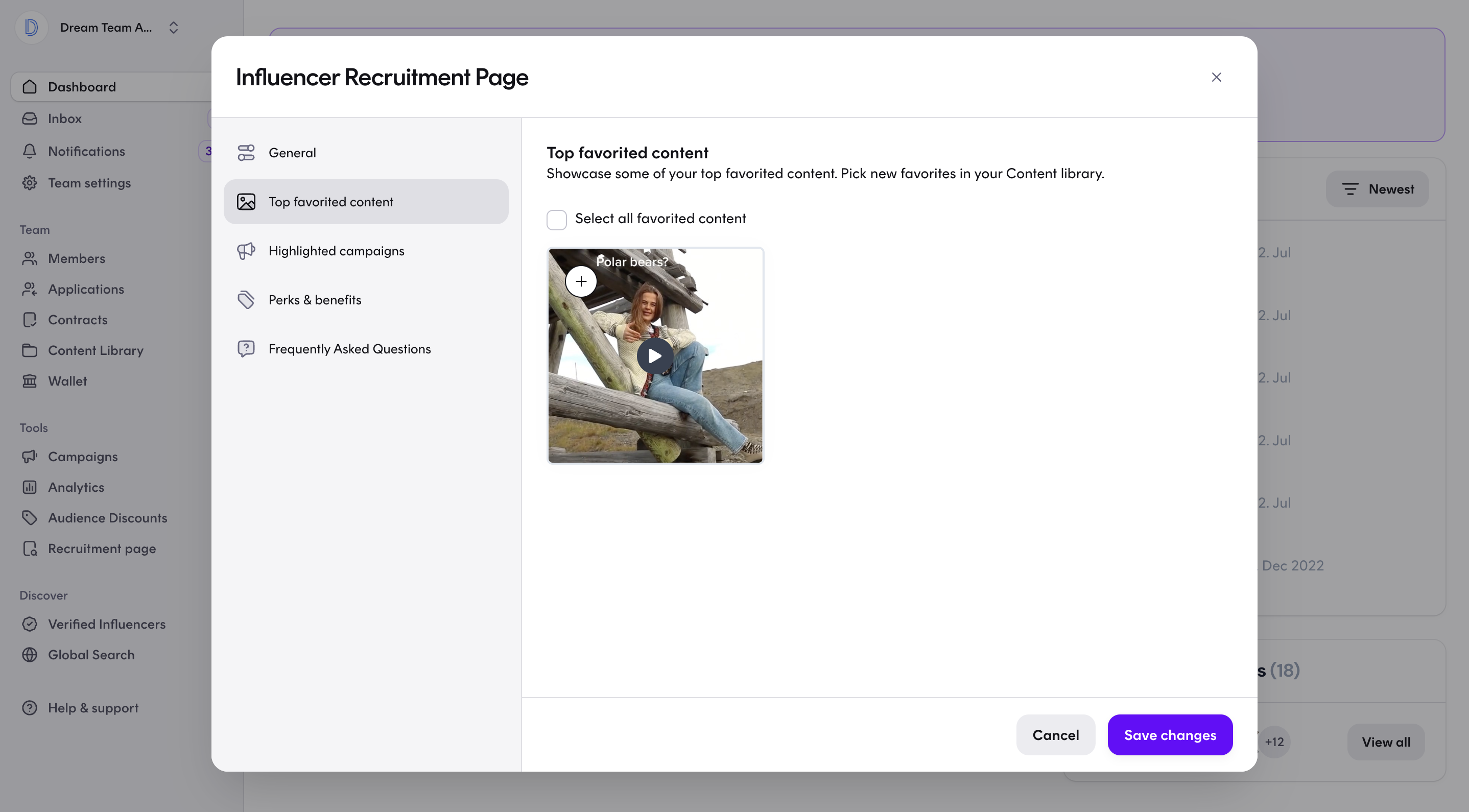Go to Perks & benefits section
The height and width of the screenshot is (812, 1469).
(366, 300)
